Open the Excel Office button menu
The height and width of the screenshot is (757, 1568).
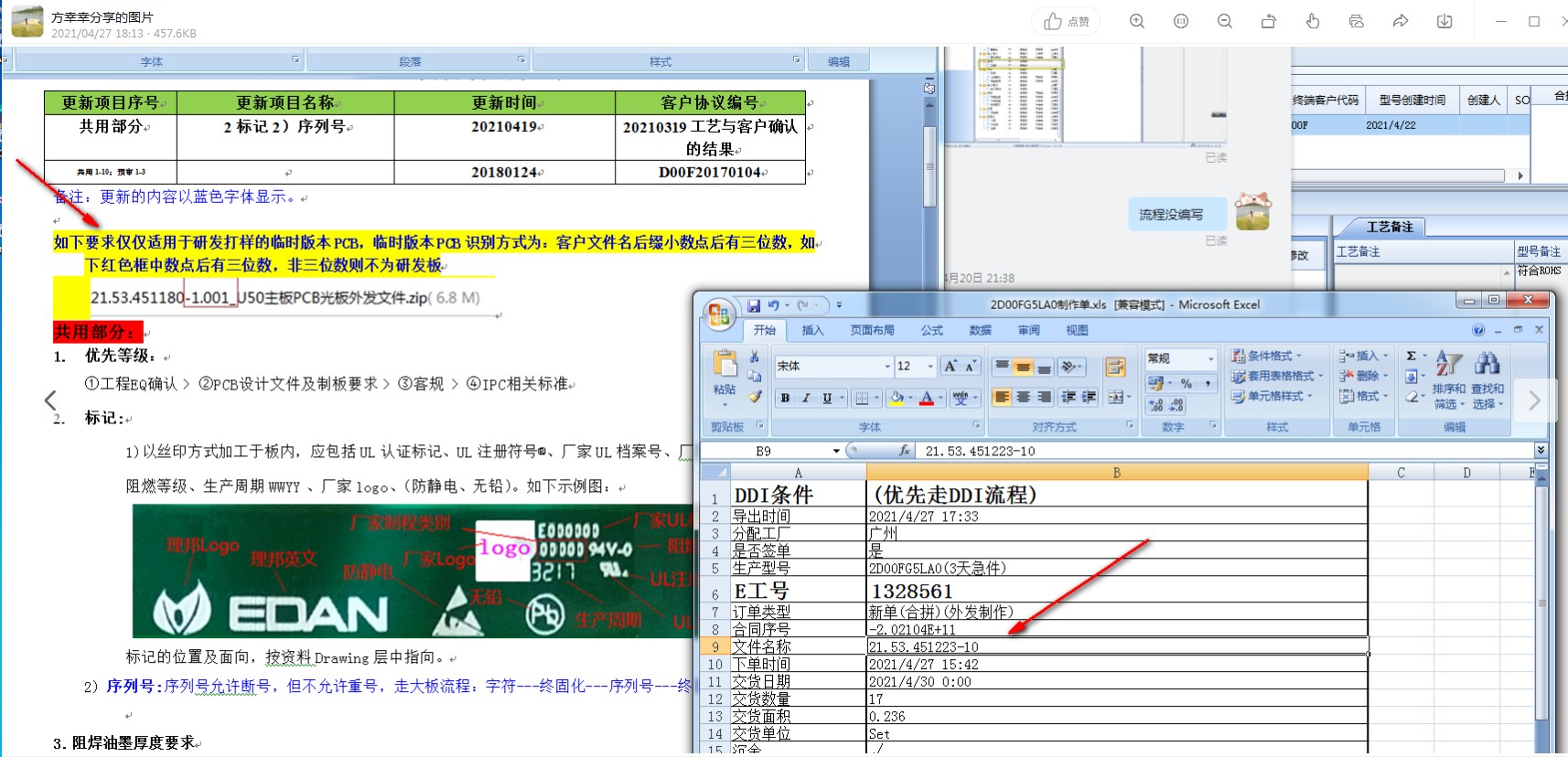pos(719,315)
